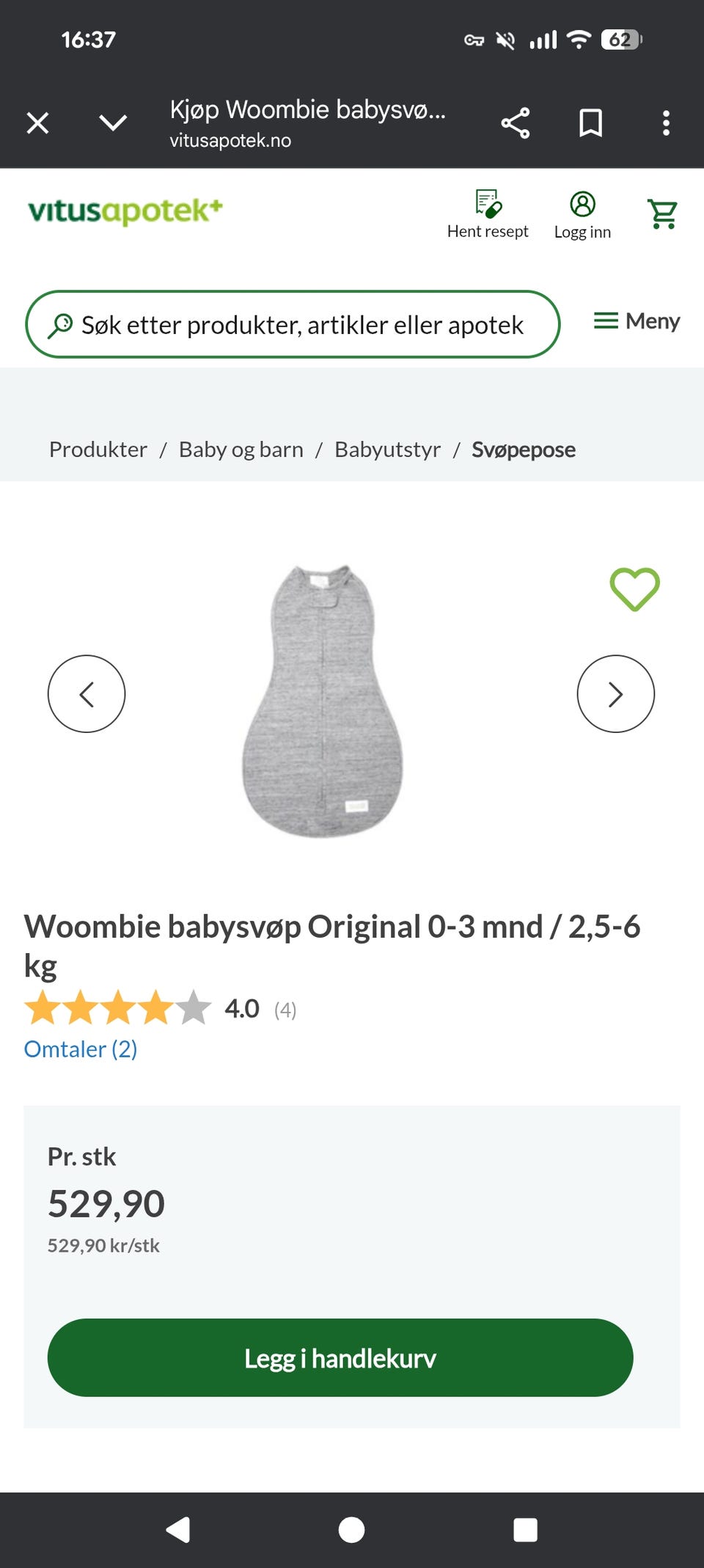Go to Vitusapotek home logo
This screenshot has width=704, height=1568.
pyautogui.click(x=125, y=211)
